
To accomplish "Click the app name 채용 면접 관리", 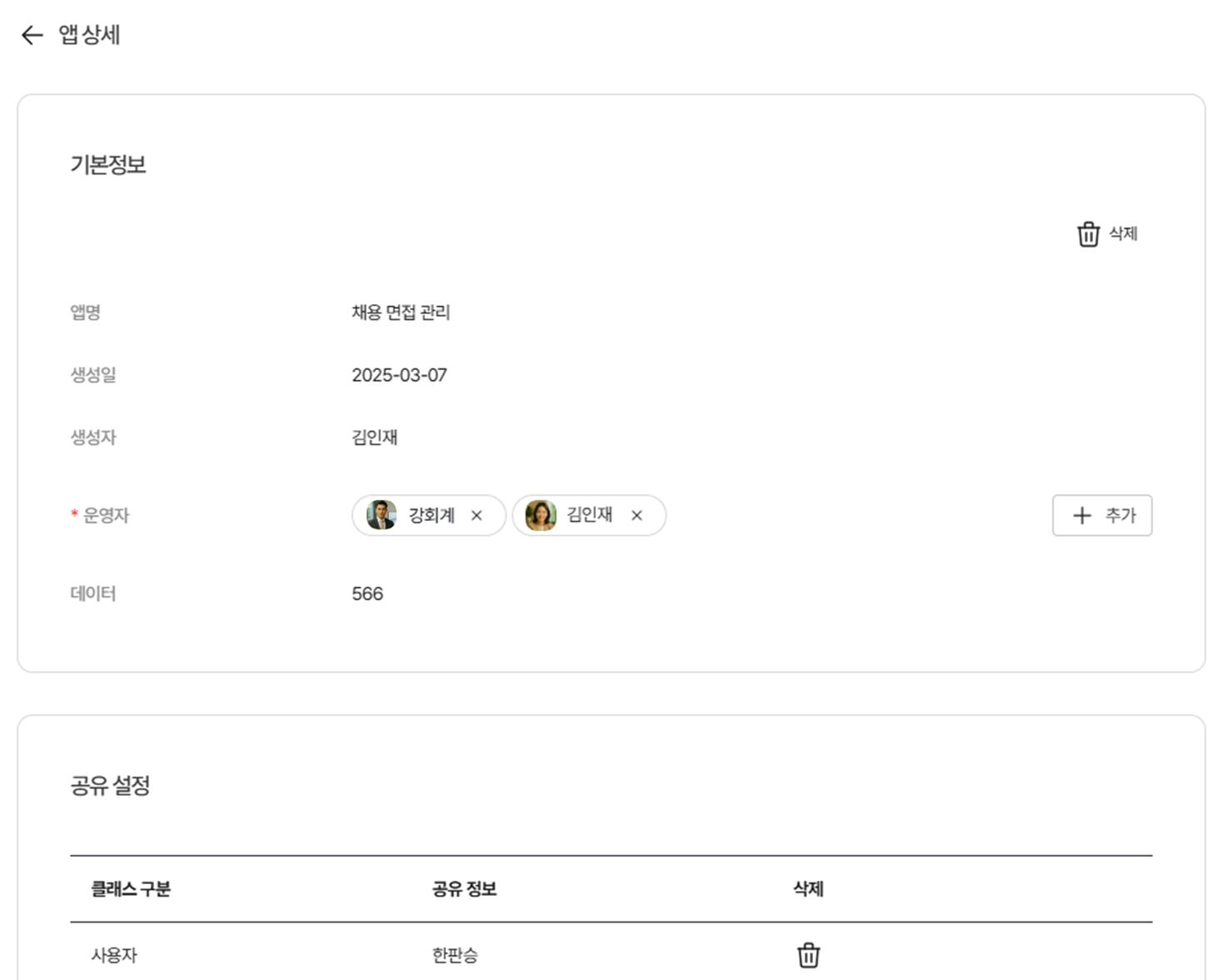I will click(401, 312).
